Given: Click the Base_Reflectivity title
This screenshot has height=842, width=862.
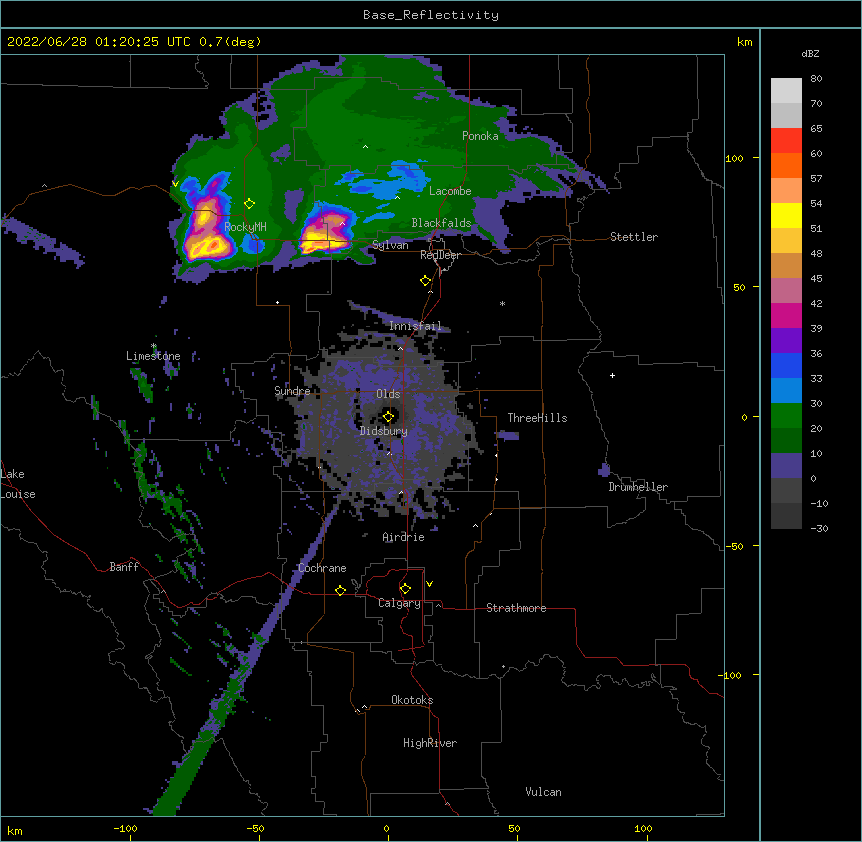Looking at the screenshot, I should 431,15.
